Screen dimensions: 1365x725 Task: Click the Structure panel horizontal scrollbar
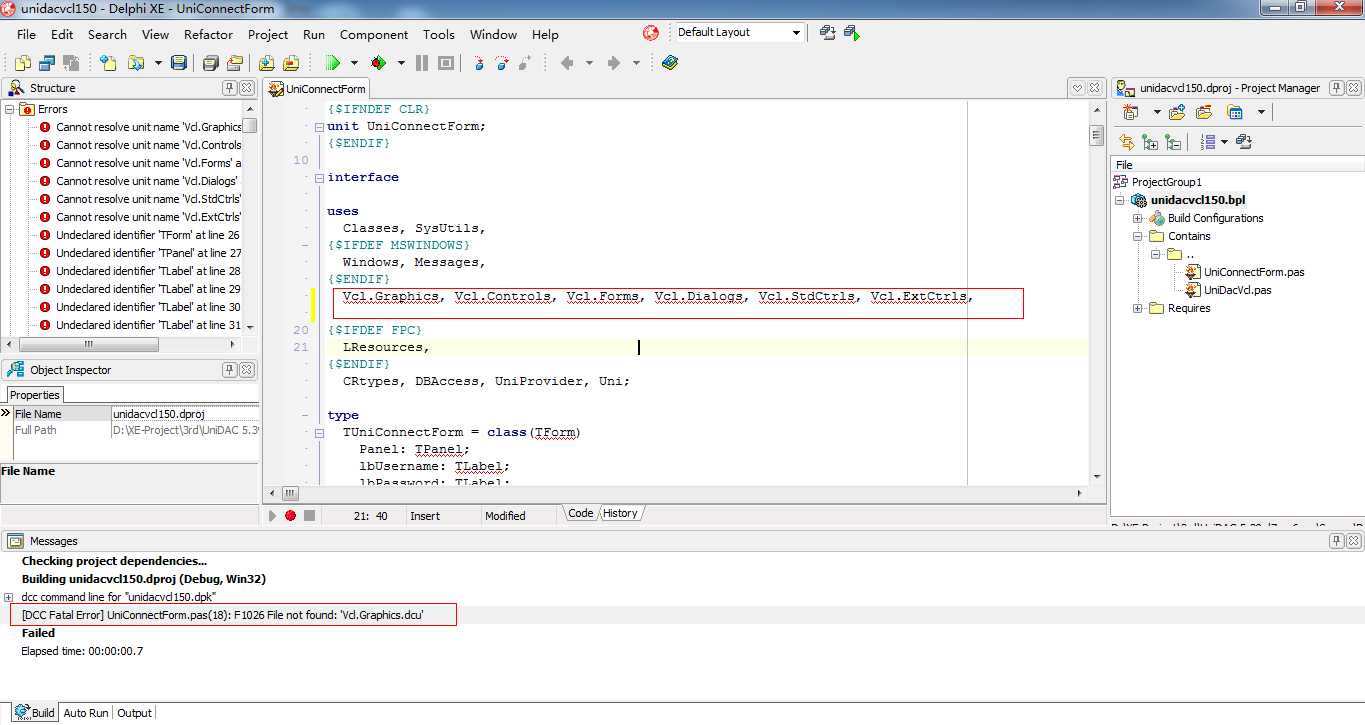91,345
